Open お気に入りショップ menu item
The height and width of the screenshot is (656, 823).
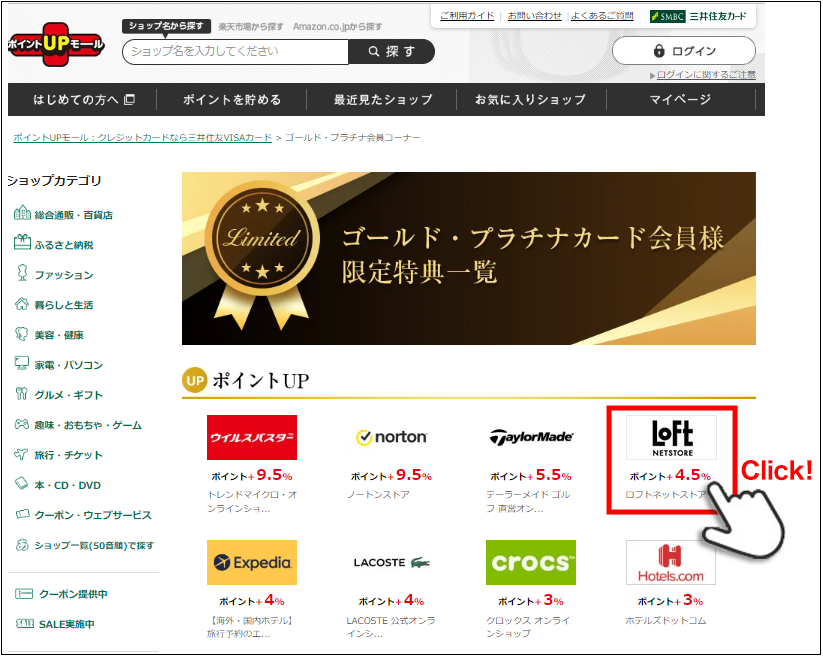(x=531, y=99)
